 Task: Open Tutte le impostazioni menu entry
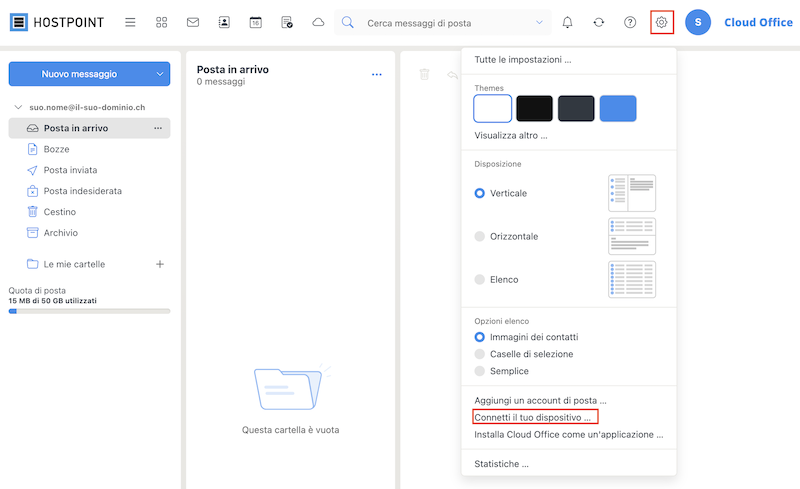522,60
